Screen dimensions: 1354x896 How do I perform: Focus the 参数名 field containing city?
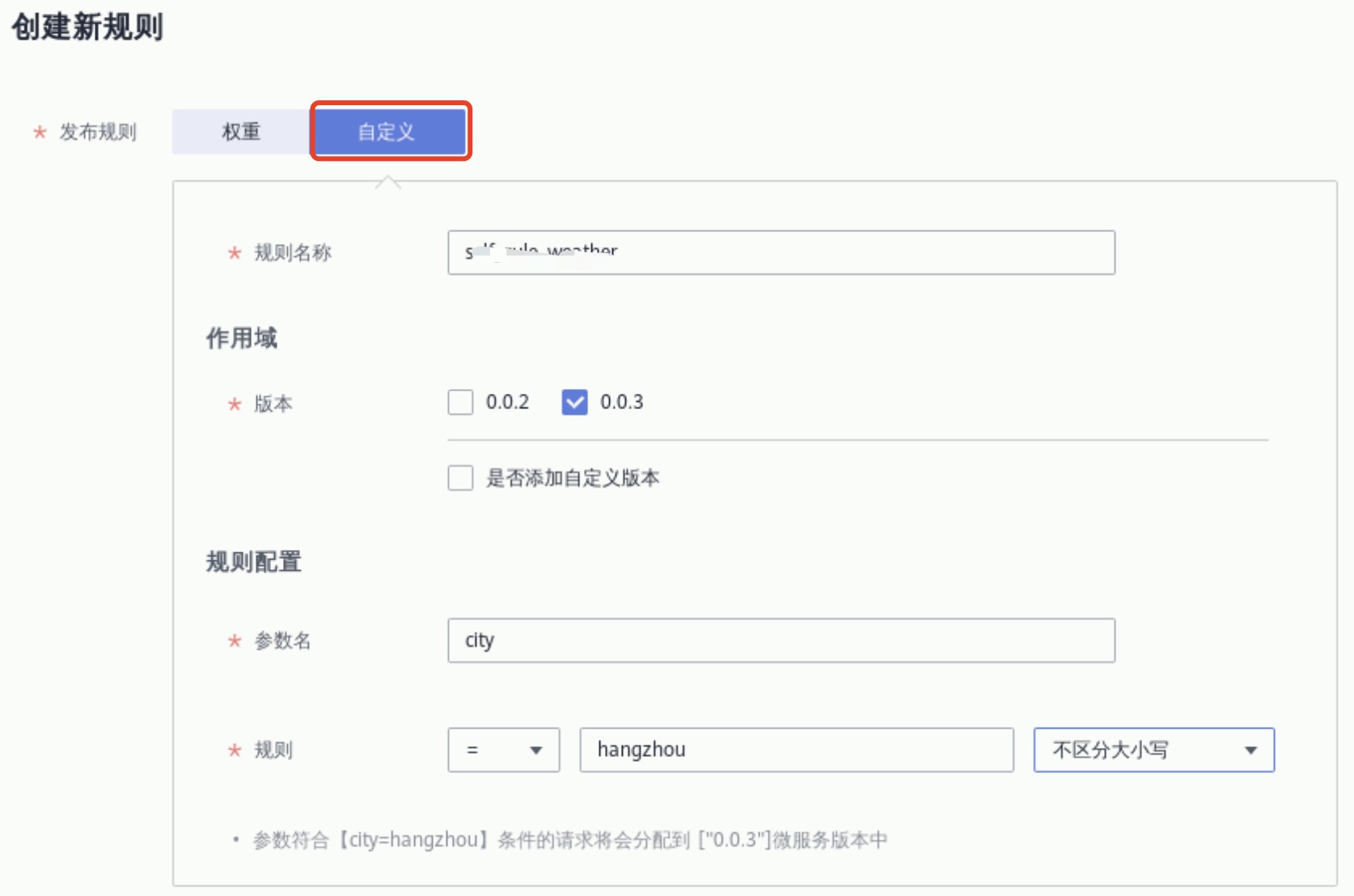[781, 640]
